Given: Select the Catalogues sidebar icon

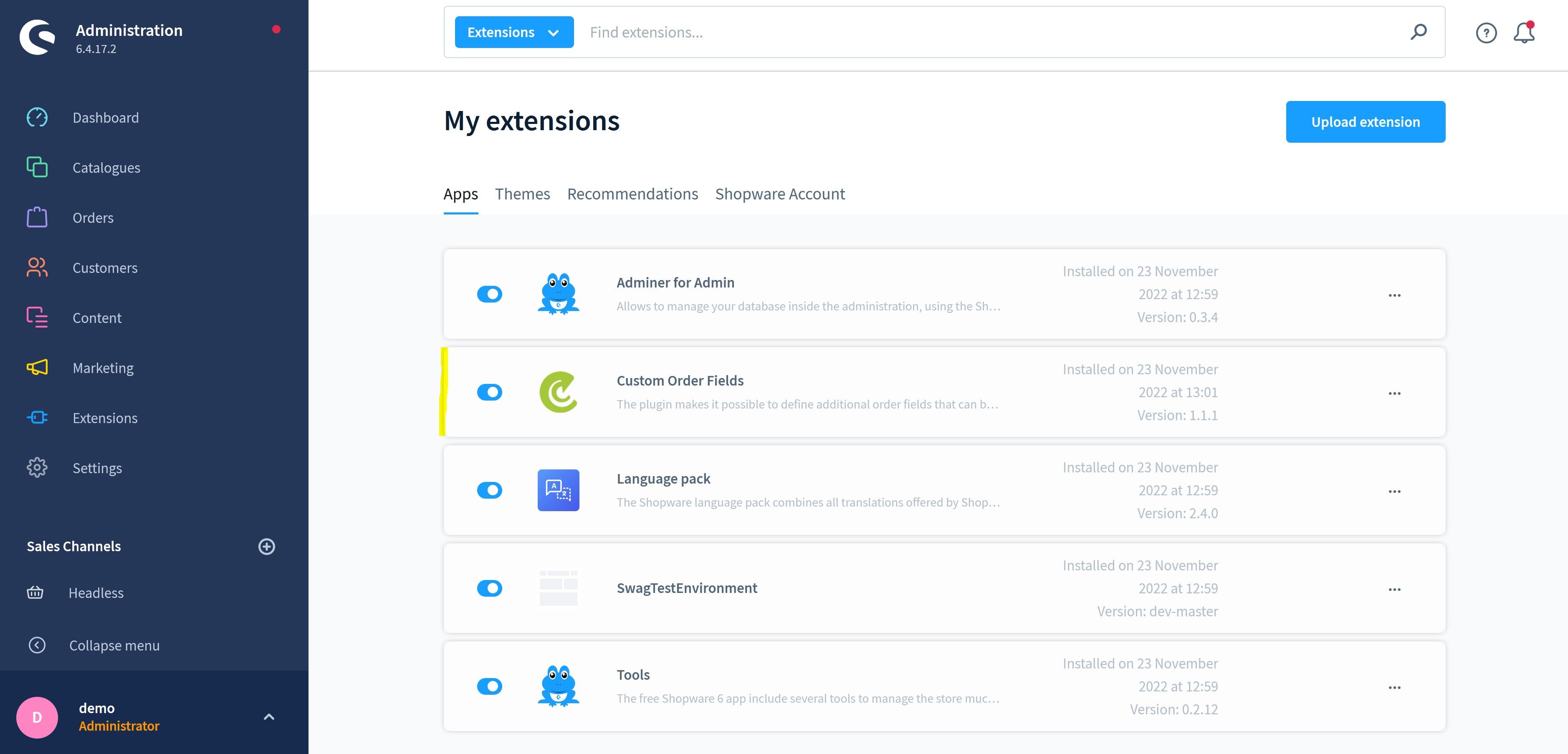Looking at the screenshot, I should pos(37,167).
